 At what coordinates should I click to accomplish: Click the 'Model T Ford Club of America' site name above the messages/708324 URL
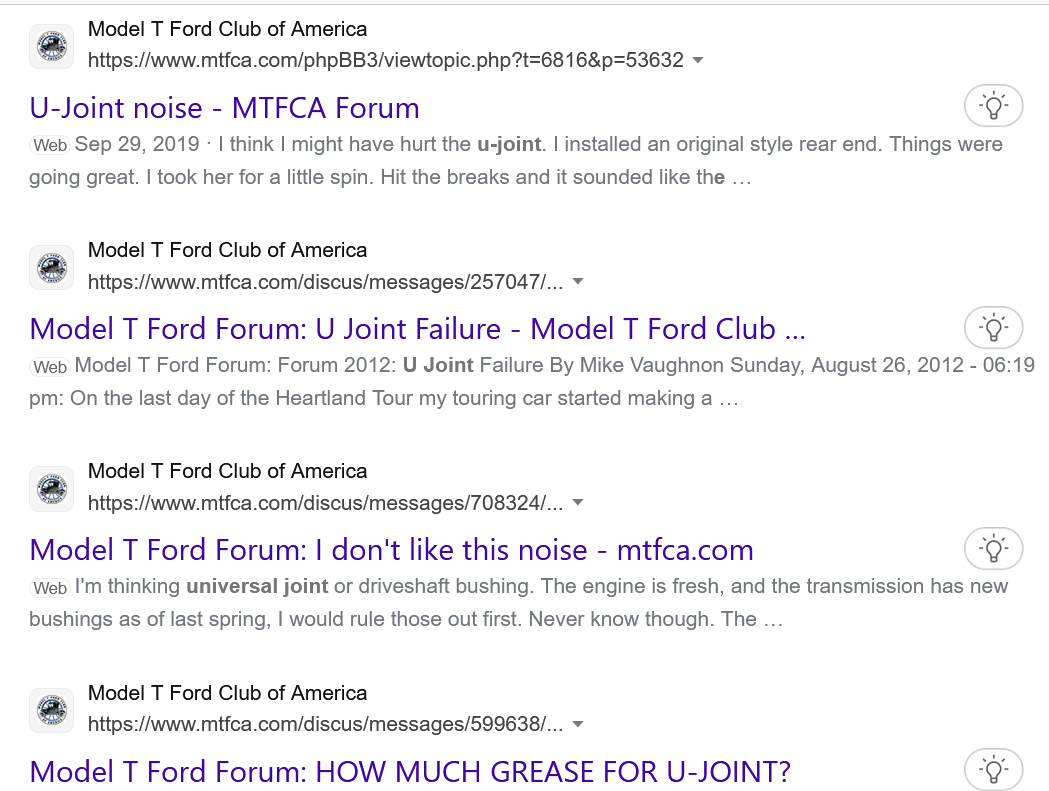pyautogui.click(x=227, y=471)
